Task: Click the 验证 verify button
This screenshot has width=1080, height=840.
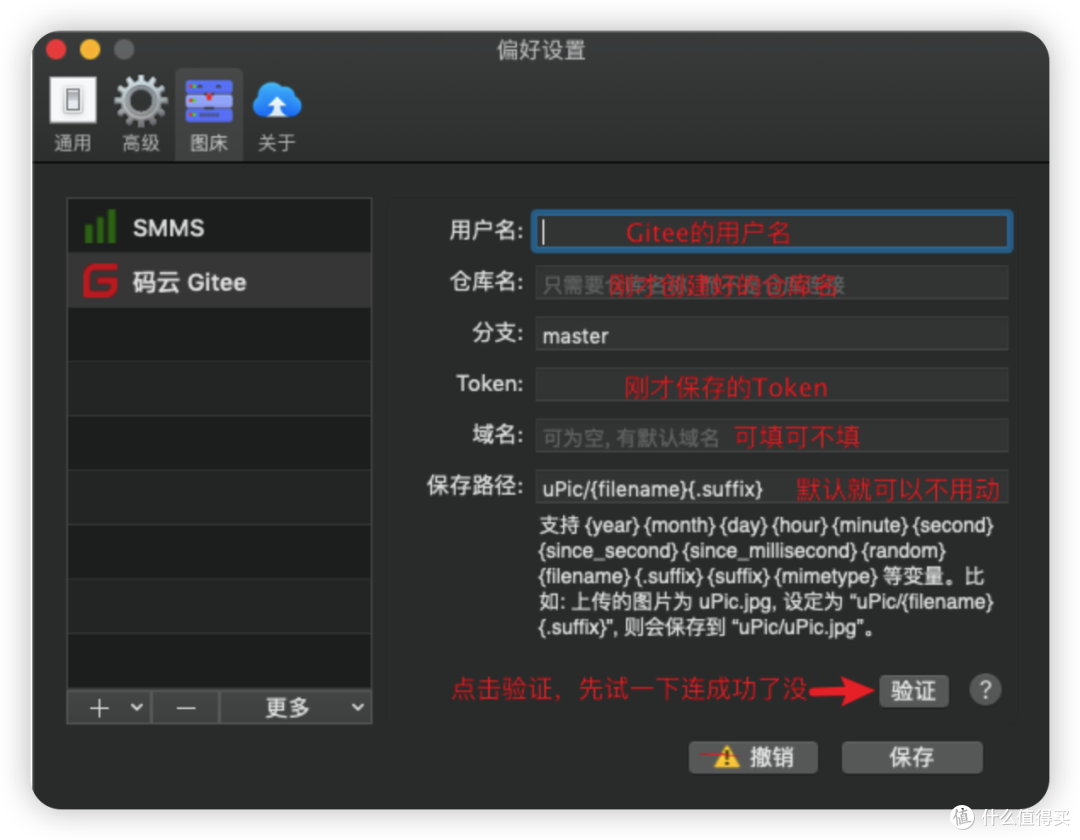Action: 913,691
